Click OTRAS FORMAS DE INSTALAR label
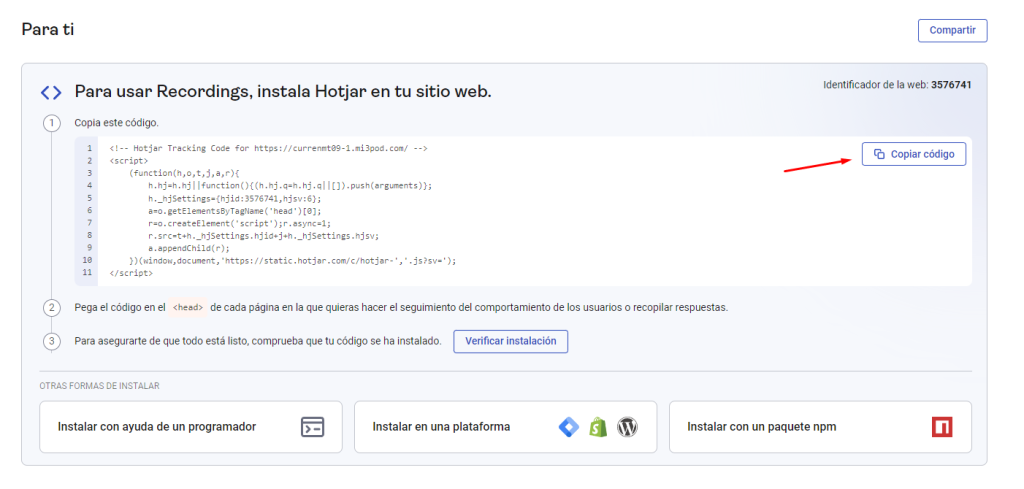1024x489 pixels. pyautogui.click(x=99, y=386)
